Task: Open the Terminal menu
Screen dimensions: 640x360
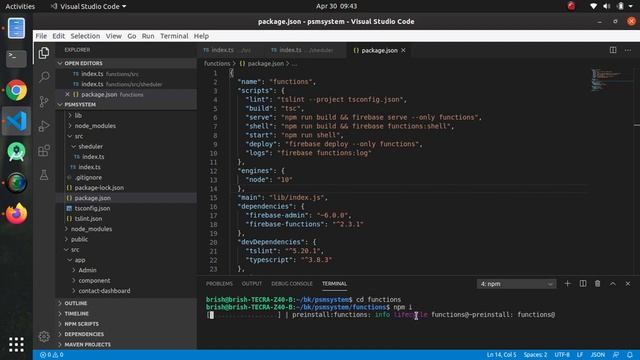Action: pyautogui.click(x=174, y=36)
